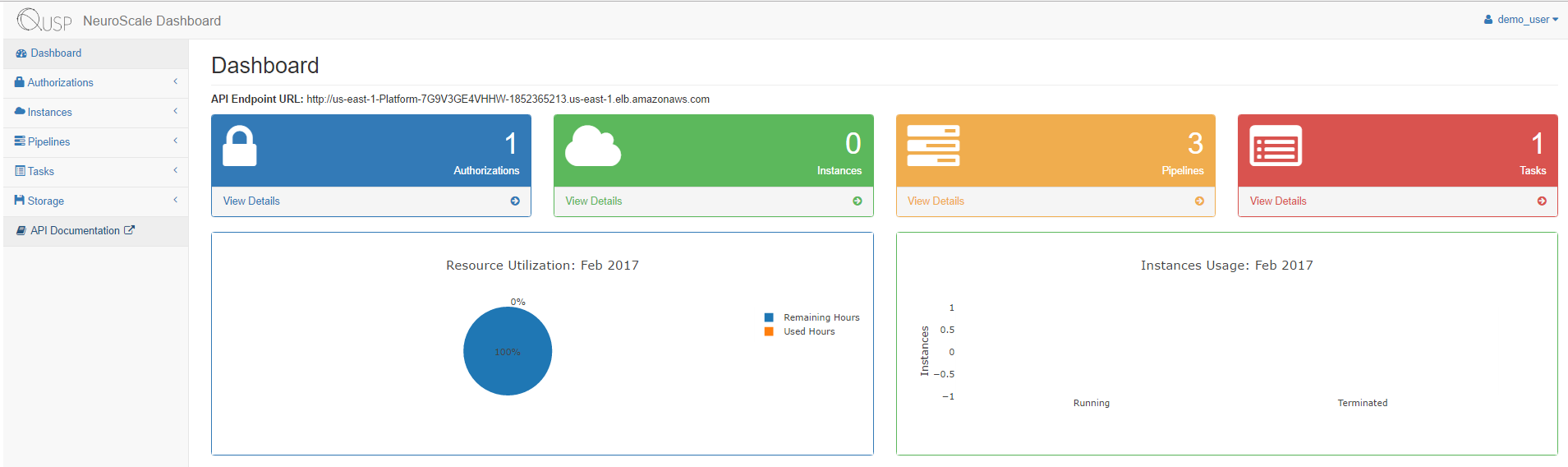This screenshot has width=1568, height=467.
Task: Select Tasks in the sidebar
Action: tap(96, 172)
